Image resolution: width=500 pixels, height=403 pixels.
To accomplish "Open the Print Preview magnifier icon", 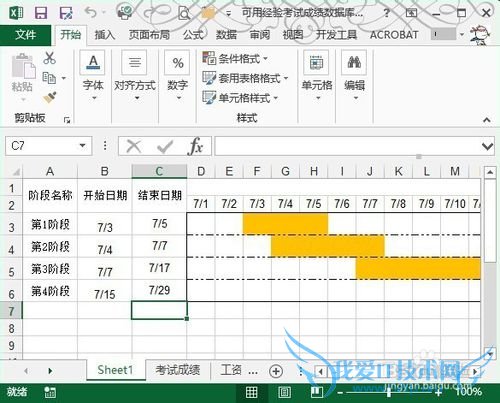I will point(184,13).
